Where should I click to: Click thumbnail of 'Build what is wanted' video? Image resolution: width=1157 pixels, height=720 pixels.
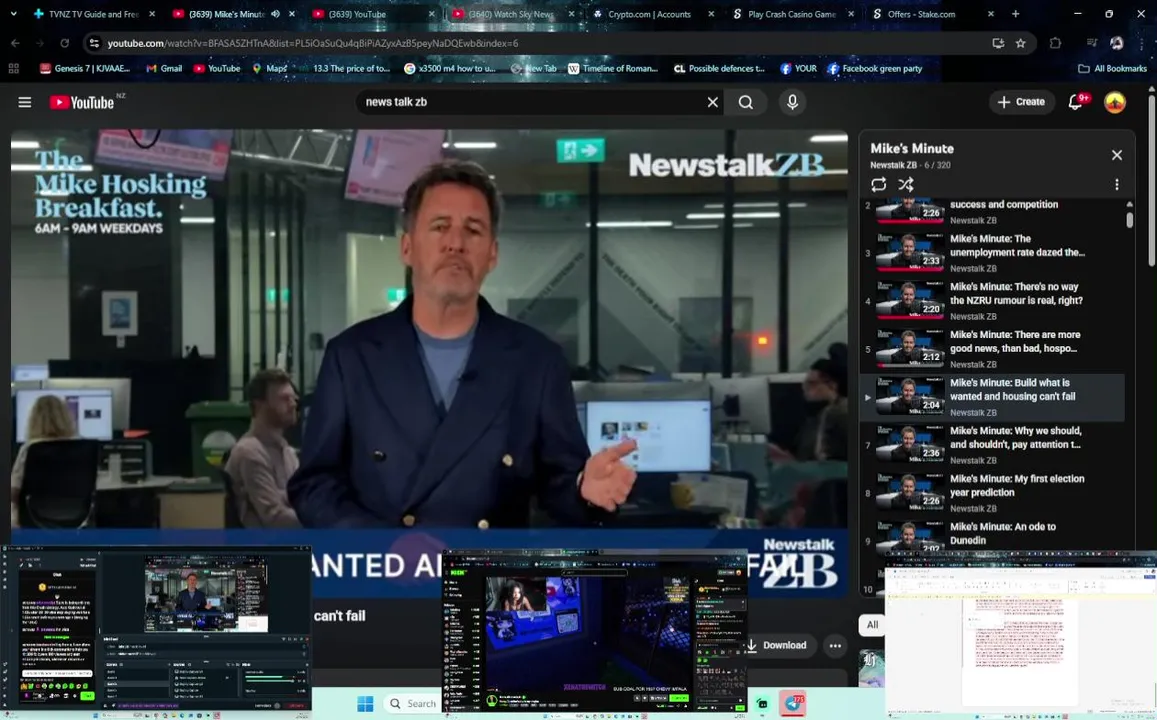(910, 395)
